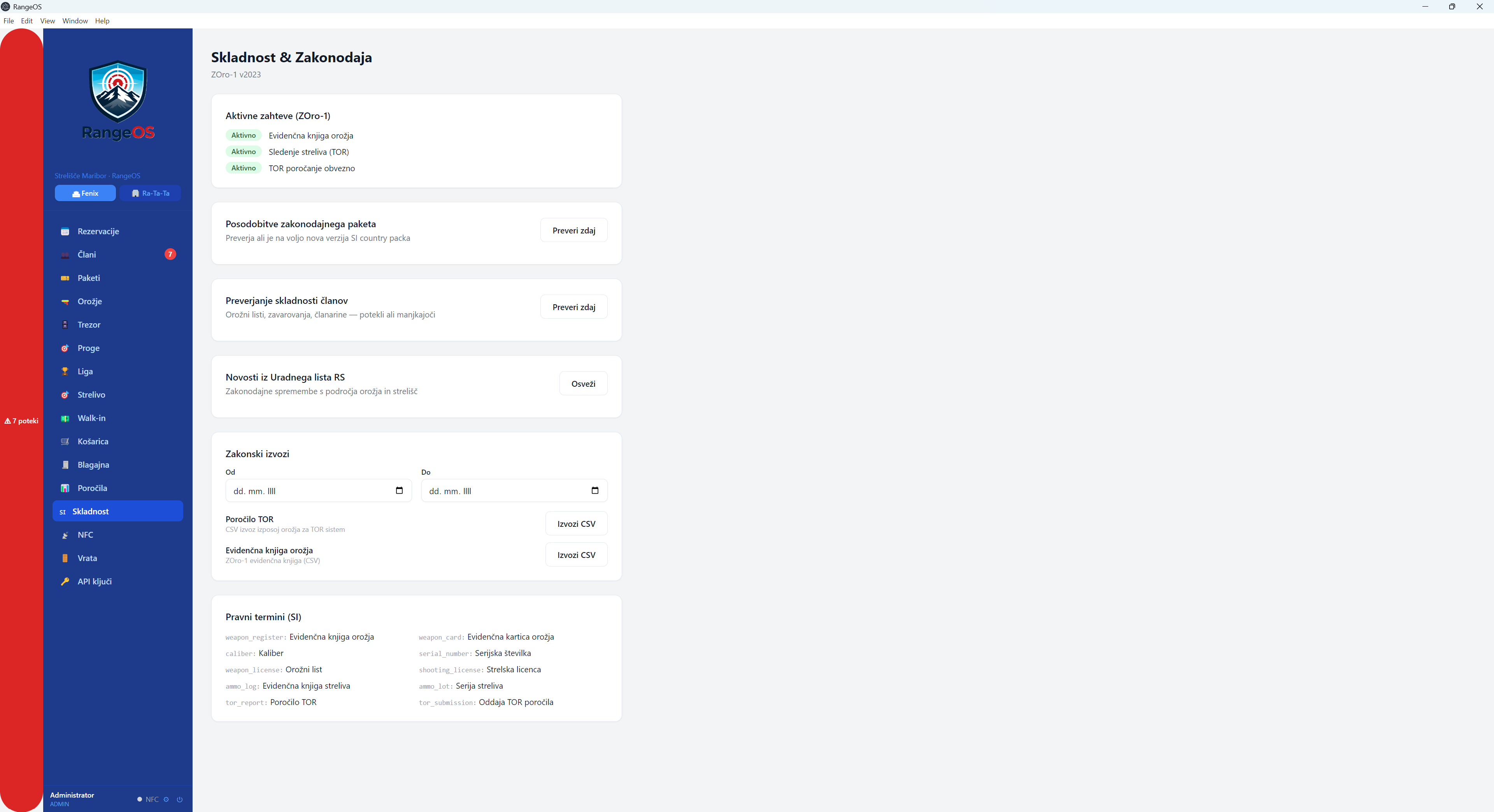The height and width of the screenshot is (812, 1494).
Task: Click the Aktivno badge for Sledenje streliva
Action: 243,151
